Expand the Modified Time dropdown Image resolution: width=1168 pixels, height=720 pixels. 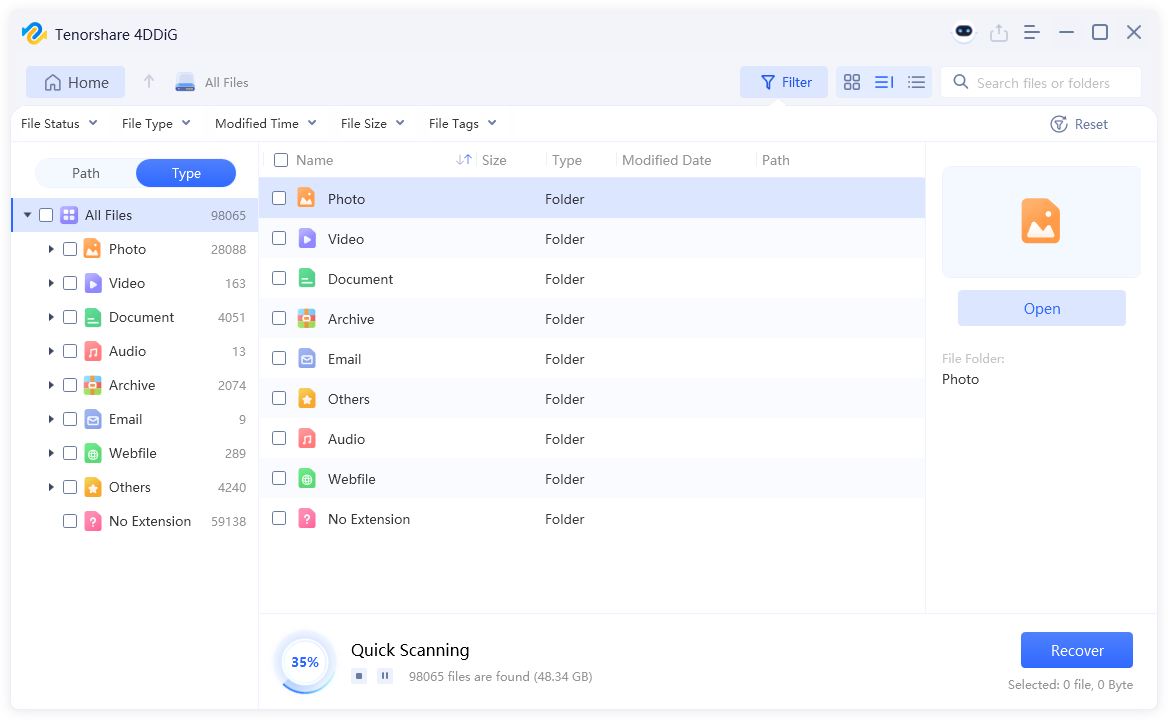(x=266, y=124)
